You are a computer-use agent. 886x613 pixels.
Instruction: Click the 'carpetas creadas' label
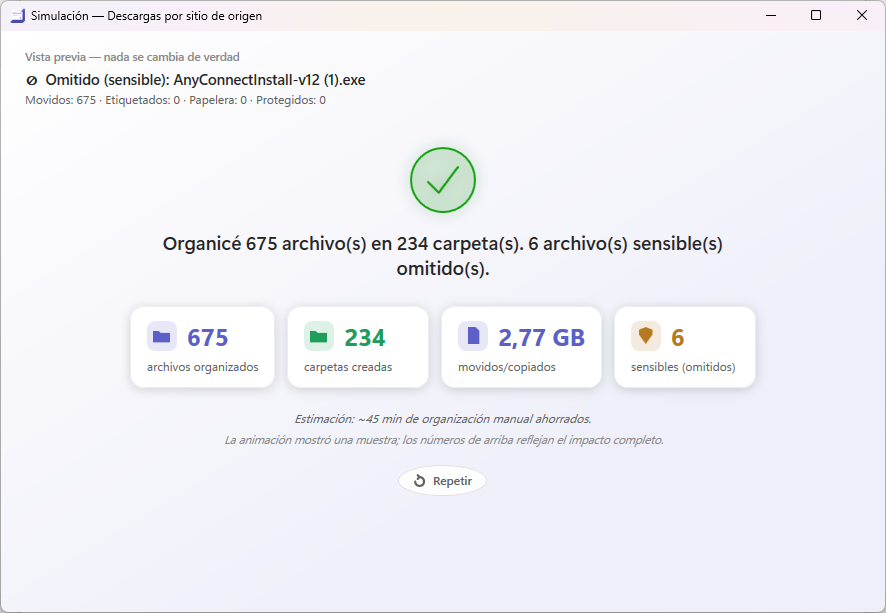(348, 367)
